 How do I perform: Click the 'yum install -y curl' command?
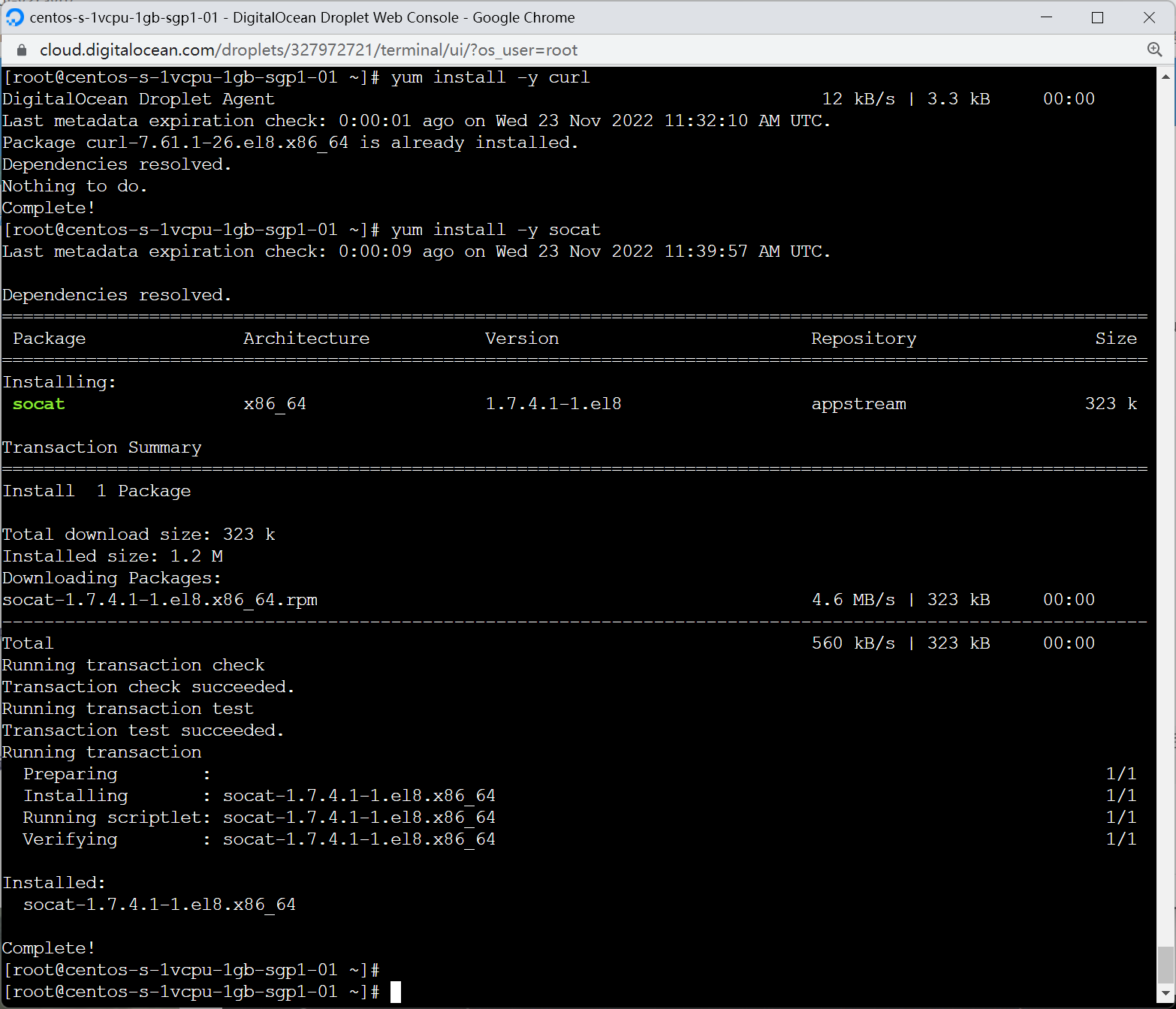click(x=490, y=77)
